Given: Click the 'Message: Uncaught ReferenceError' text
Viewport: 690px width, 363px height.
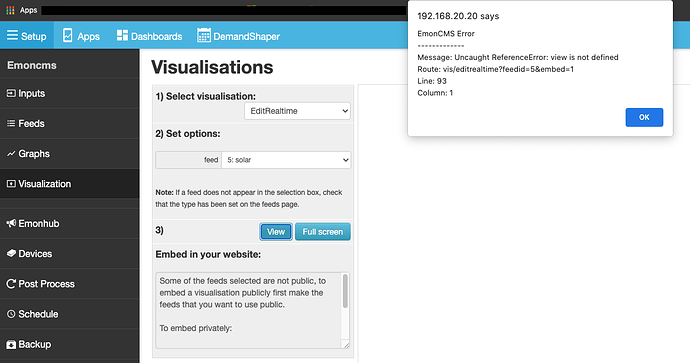Looking at the screenshot, I should [x=518, y=57].
